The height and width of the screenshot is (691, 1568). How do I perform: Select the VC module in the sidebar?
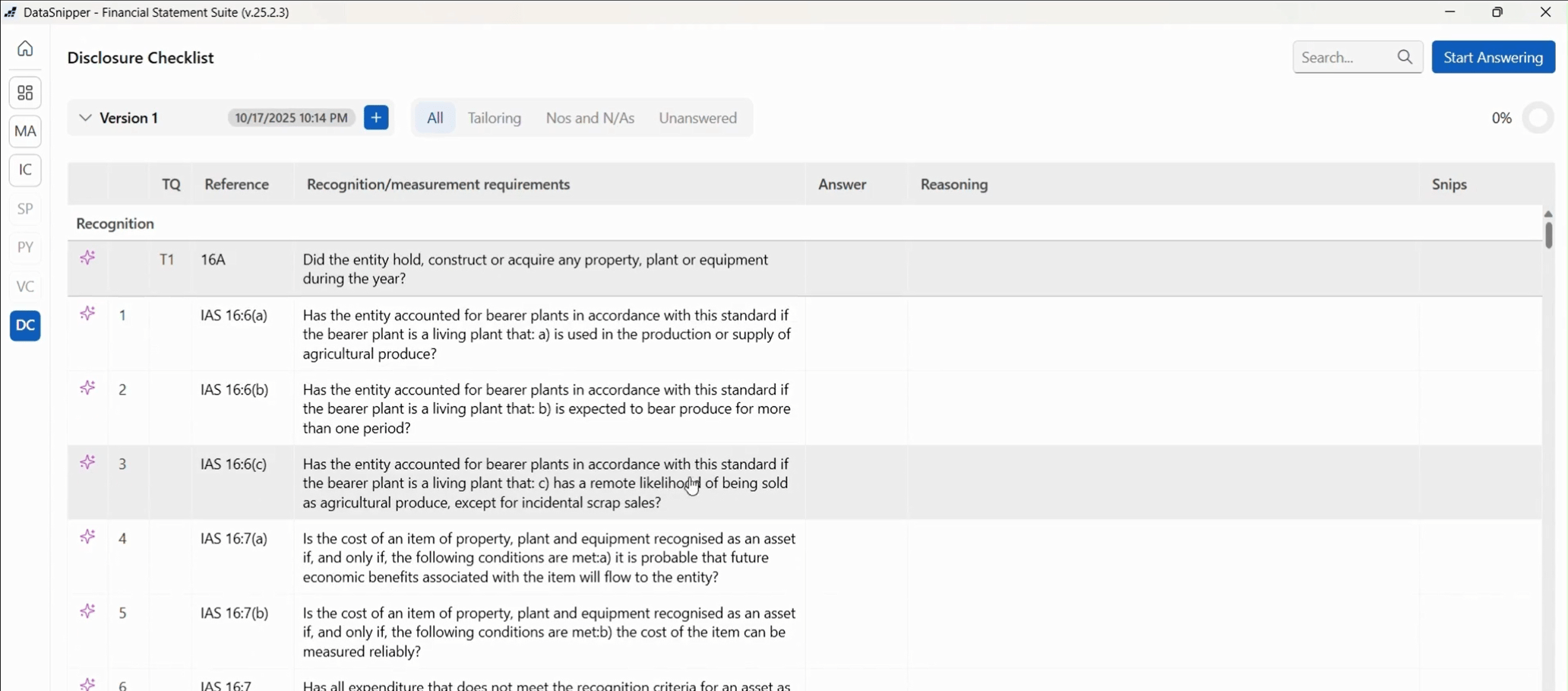coord(25,287)
